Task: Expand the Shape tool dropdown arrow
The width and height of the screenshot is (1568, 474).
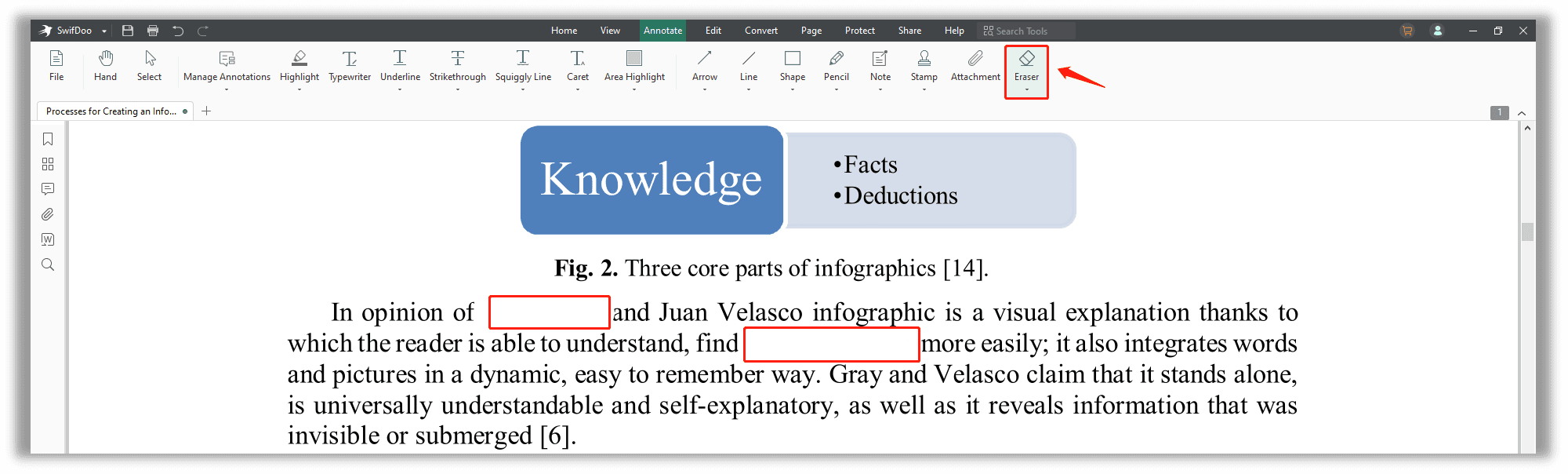Action: click(793, 89)
